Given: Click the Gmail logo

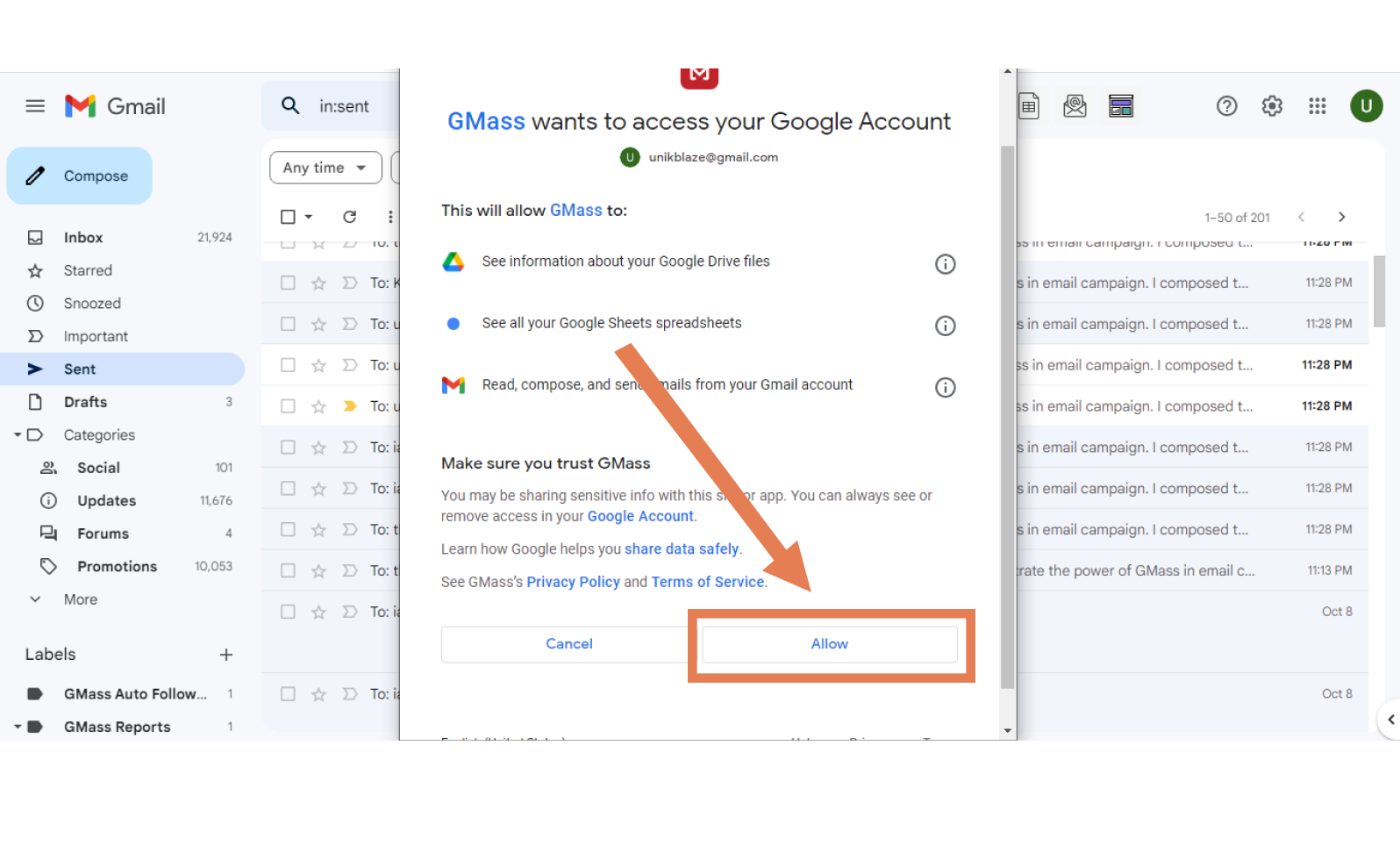Looking at the screenshot, I should [x=115, y=106].
